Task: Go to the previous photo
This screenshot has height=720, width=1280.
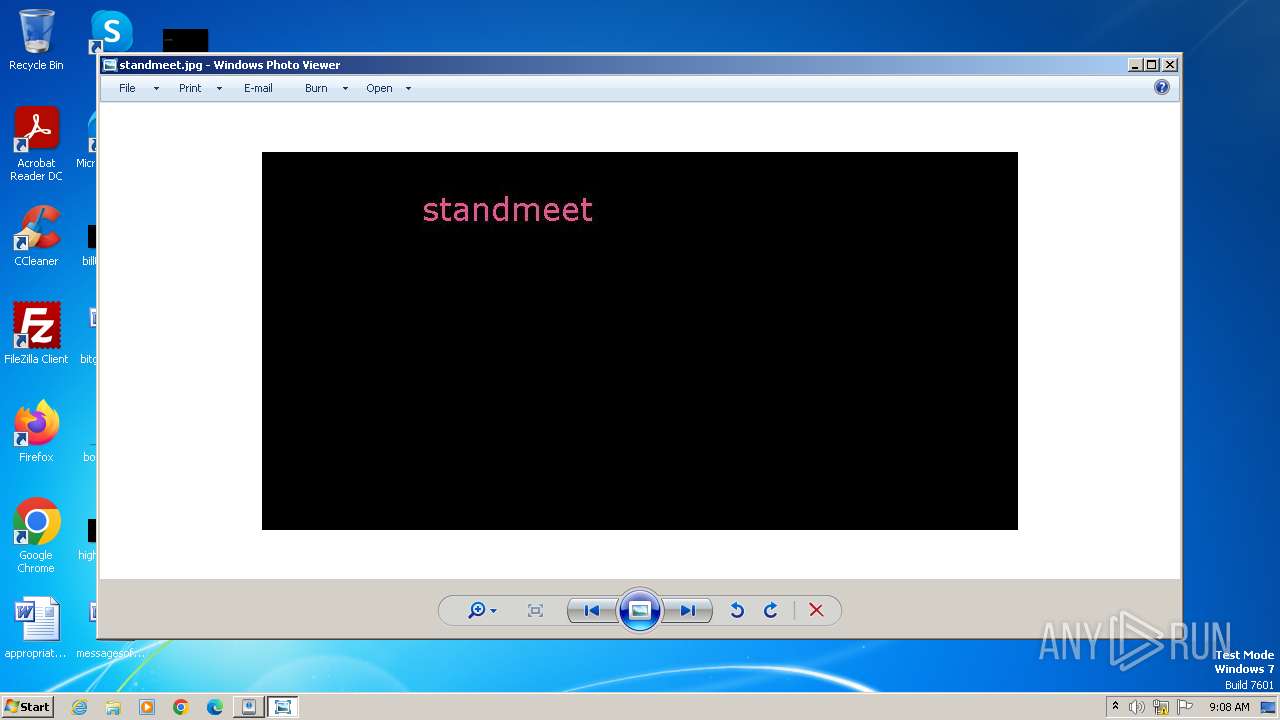Action: click(x=592, y=610)
